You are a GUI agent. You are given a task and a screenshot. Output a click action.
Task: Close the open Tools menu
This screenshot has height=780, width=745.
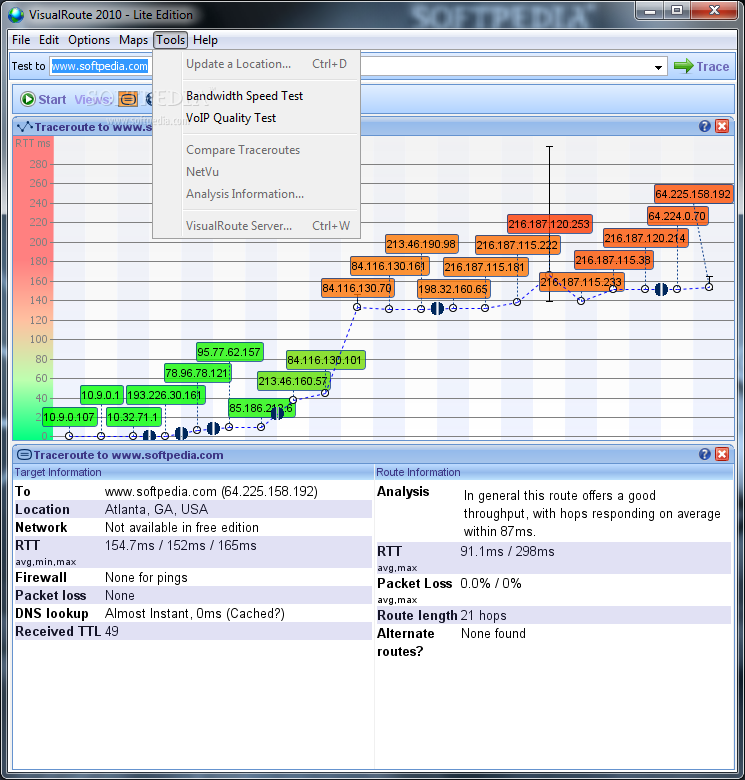point(171,40)
